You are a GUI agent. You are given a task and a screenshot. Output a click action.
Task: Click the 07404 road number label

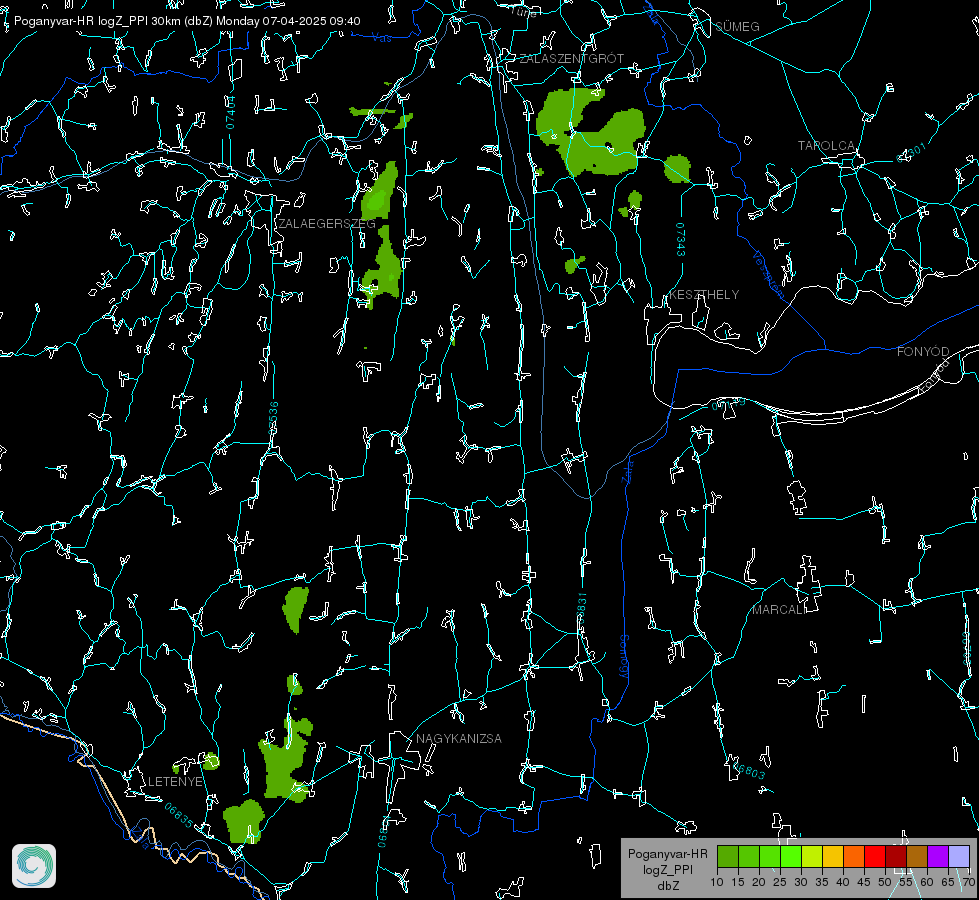click(230, 113)
